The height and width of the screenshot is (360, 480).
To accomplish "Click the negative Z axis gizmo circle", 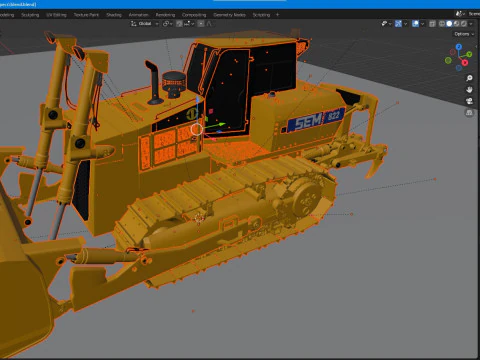I will click(459, 68).
